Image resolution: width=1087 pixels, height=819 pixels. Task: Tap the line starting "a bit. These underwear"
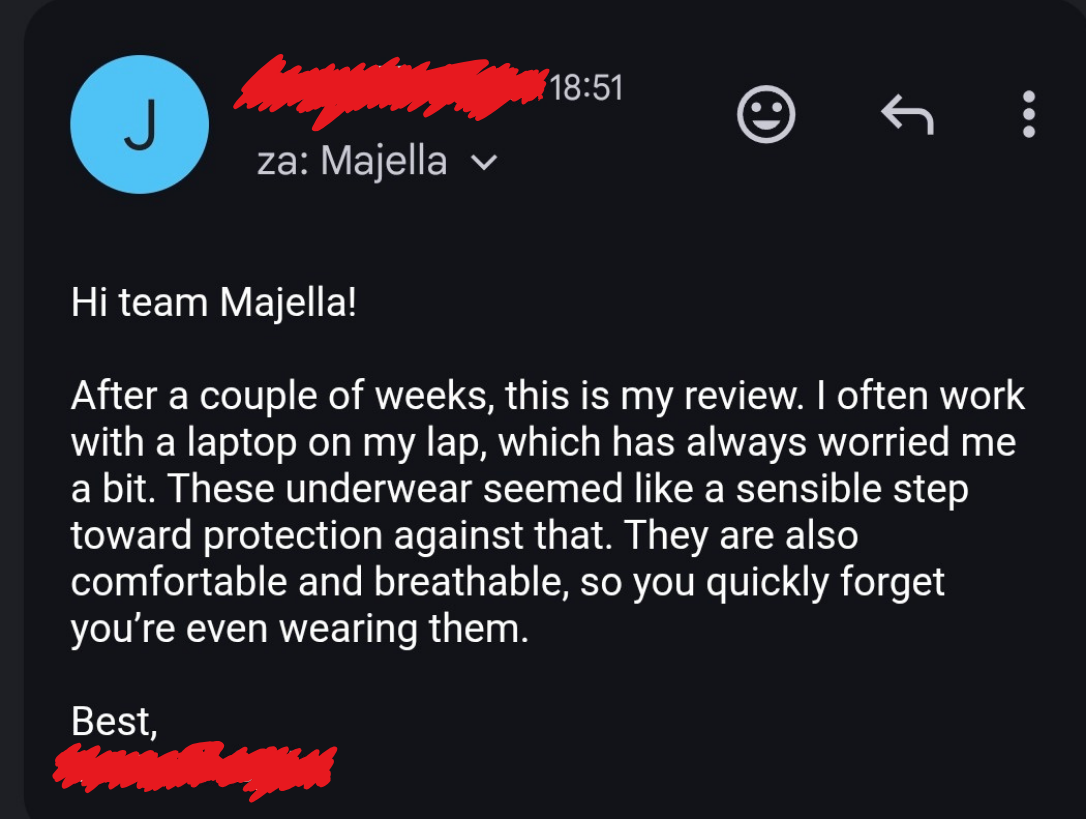tap(519, 490)
